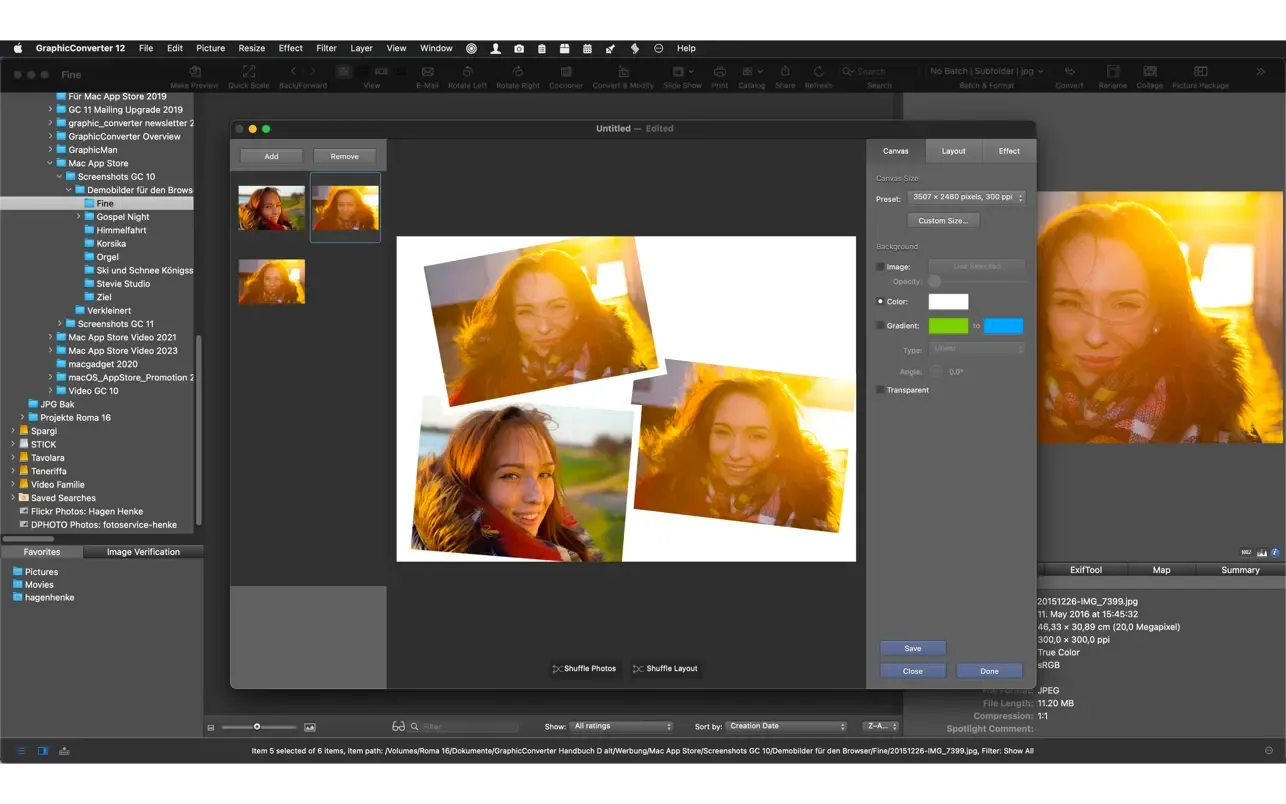Click the white background Color swatch
The height and width of the screenshot is (804, 1286).
pos(948,301)
